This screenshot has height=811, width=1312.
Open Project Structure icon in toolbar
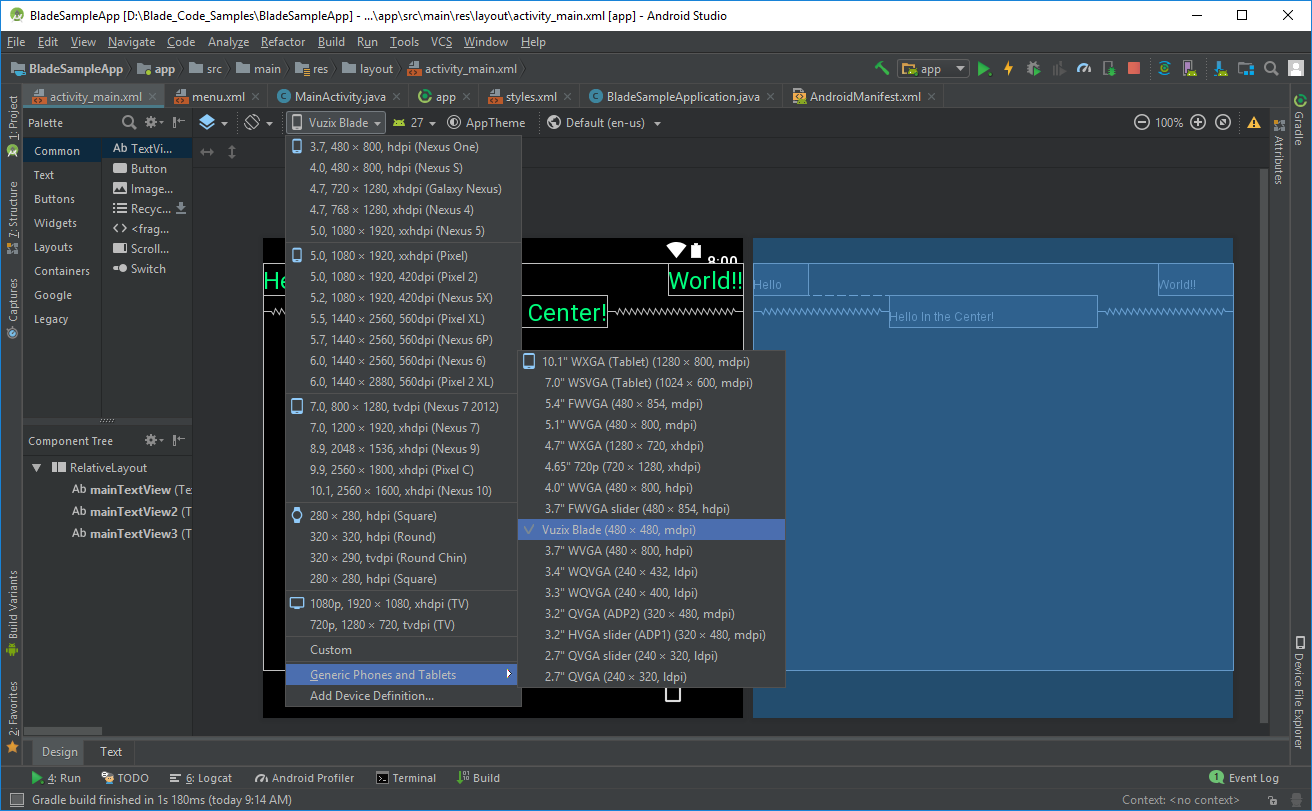pyautogui.click(x=1246, y=69)
